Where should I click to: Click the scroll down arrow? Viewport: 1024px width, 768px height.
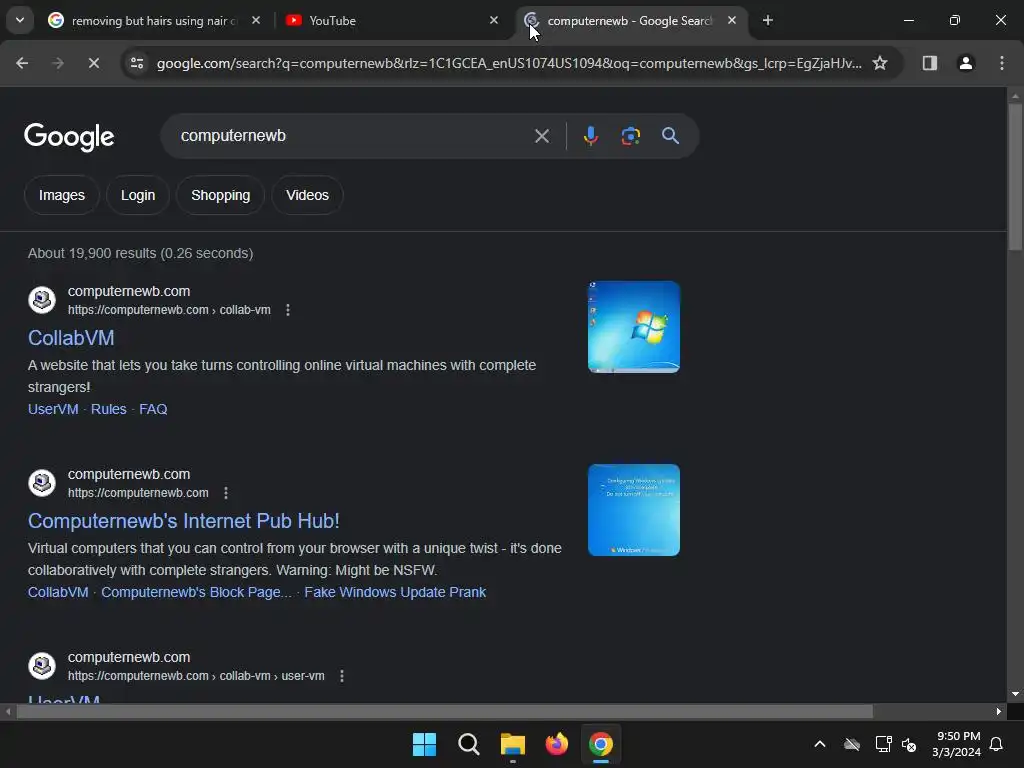[x=1015, y=694]
